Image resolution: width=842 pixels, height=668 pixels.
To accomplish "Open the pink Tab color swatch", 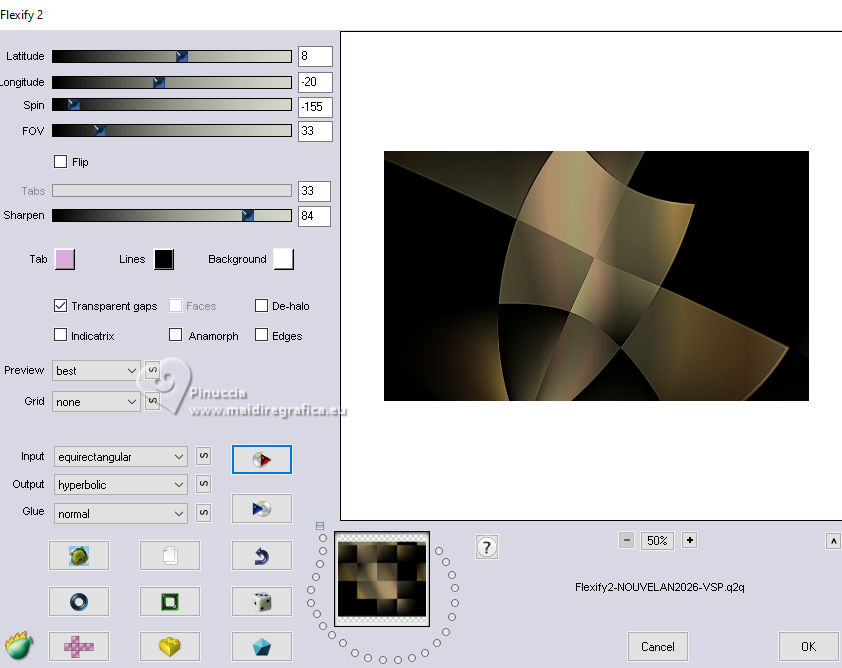I will (x=64, y=260).
